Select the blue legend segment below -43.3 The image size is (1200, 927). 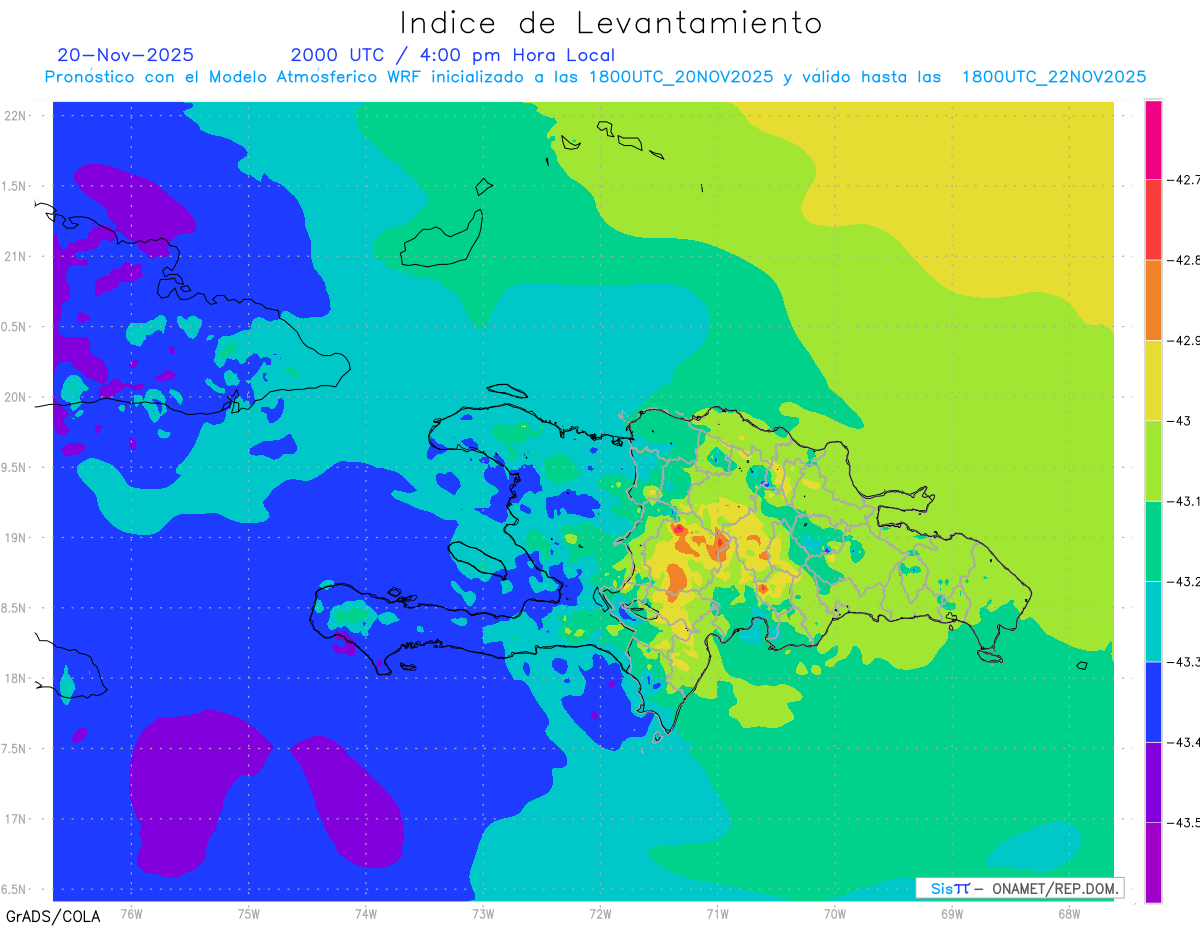click(1154, 701)
